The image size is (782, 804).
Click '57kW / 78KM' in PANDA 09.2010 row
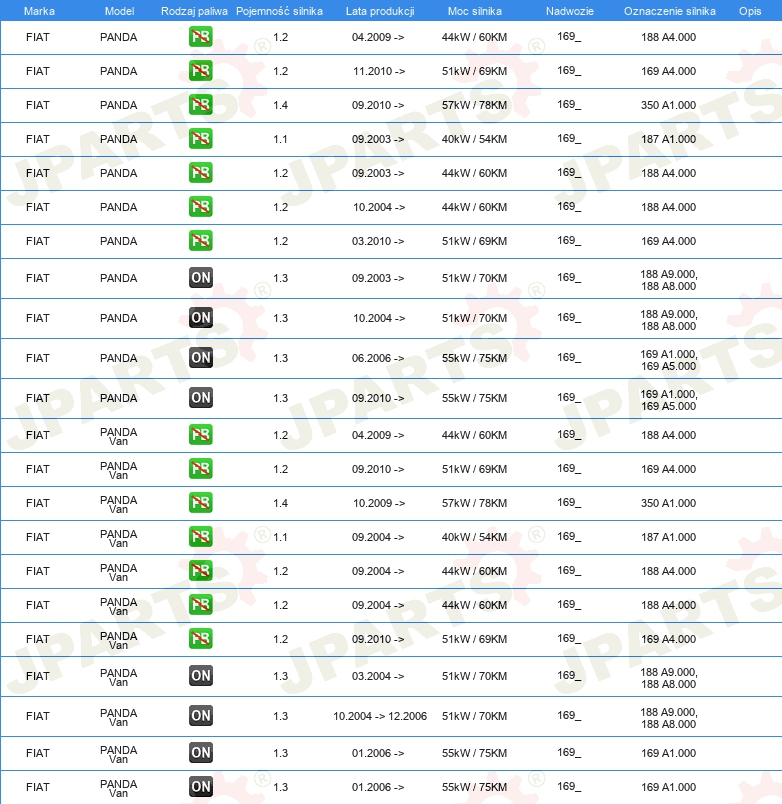(474, 105)
